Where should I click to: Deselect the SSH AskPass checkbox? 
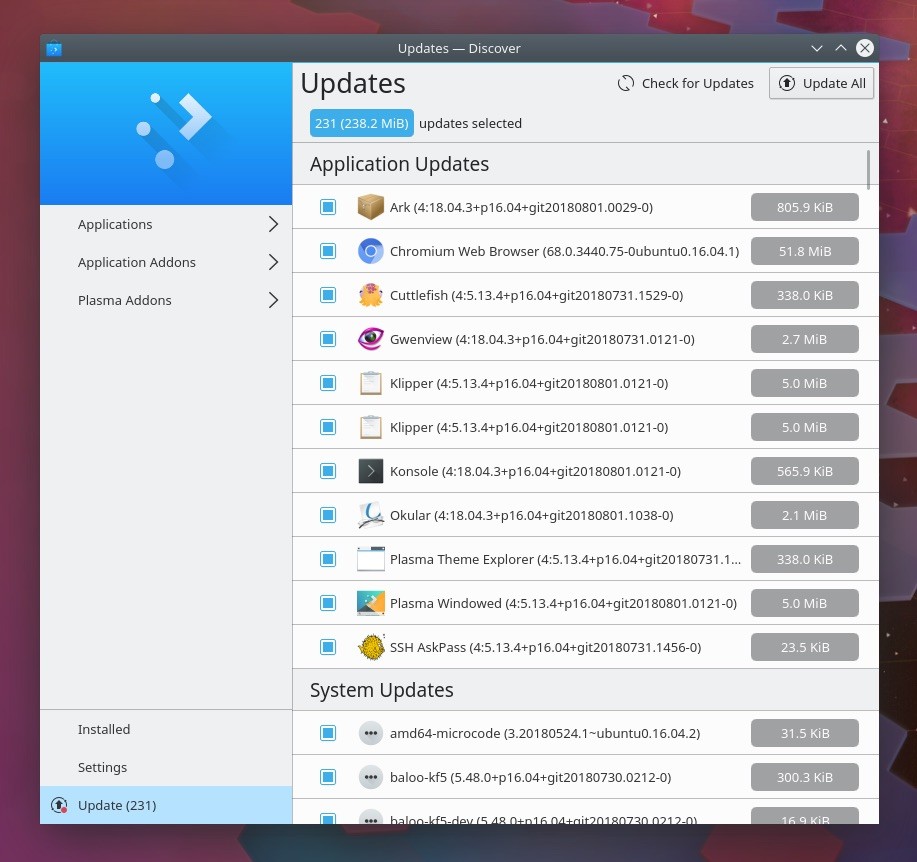point(328,647)
